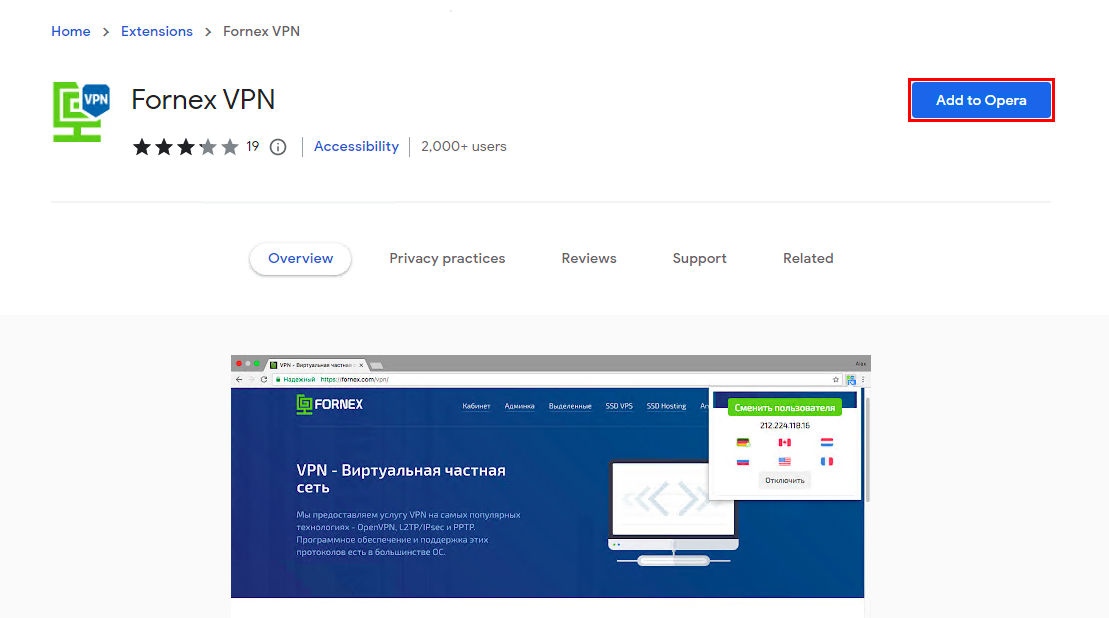Click the SSD Hosting menu item in preview

[x=666, y=407]
